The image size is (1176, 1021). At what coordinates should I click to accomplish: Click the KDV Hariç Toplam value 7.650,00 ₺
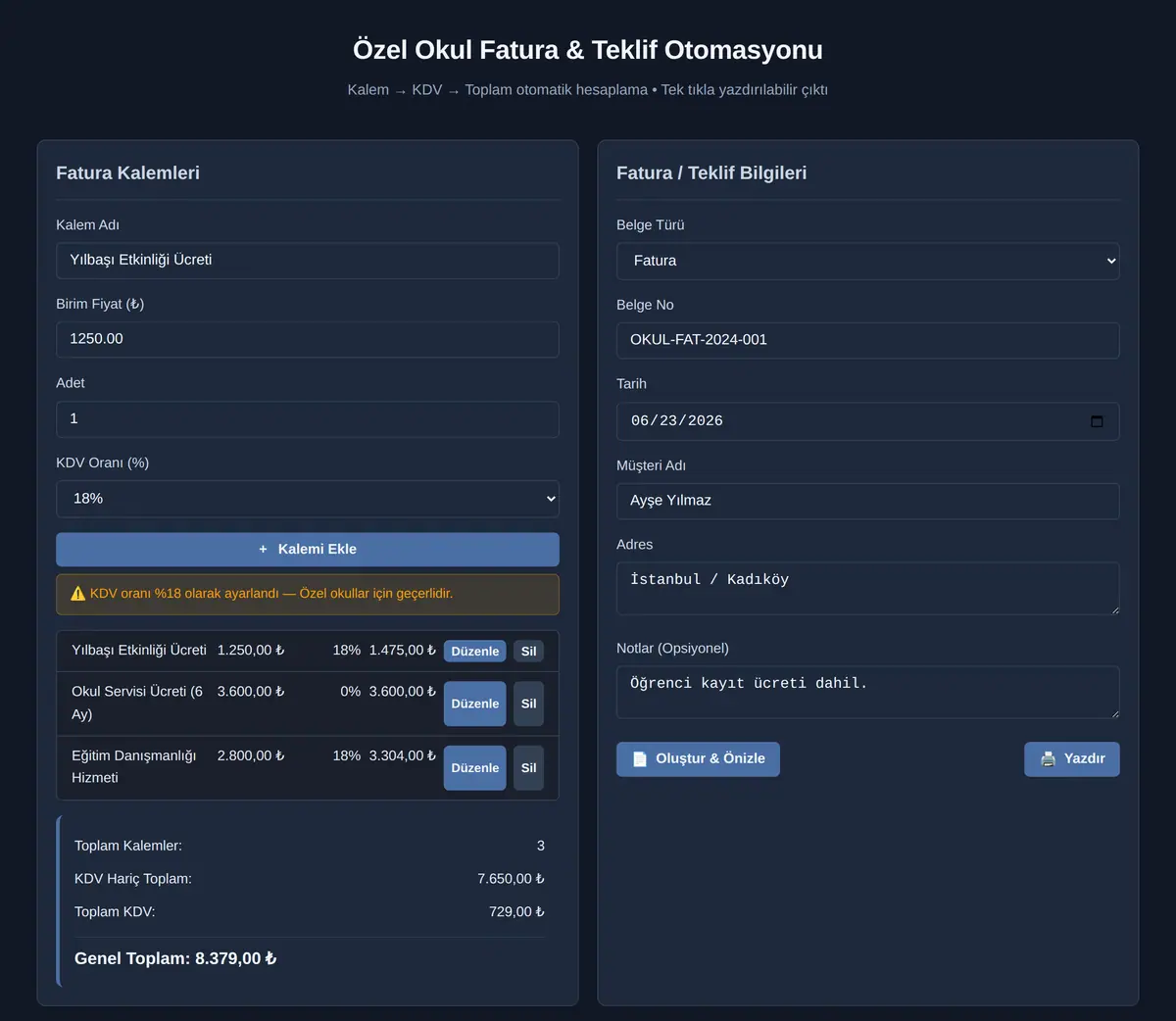click(511, 879)
